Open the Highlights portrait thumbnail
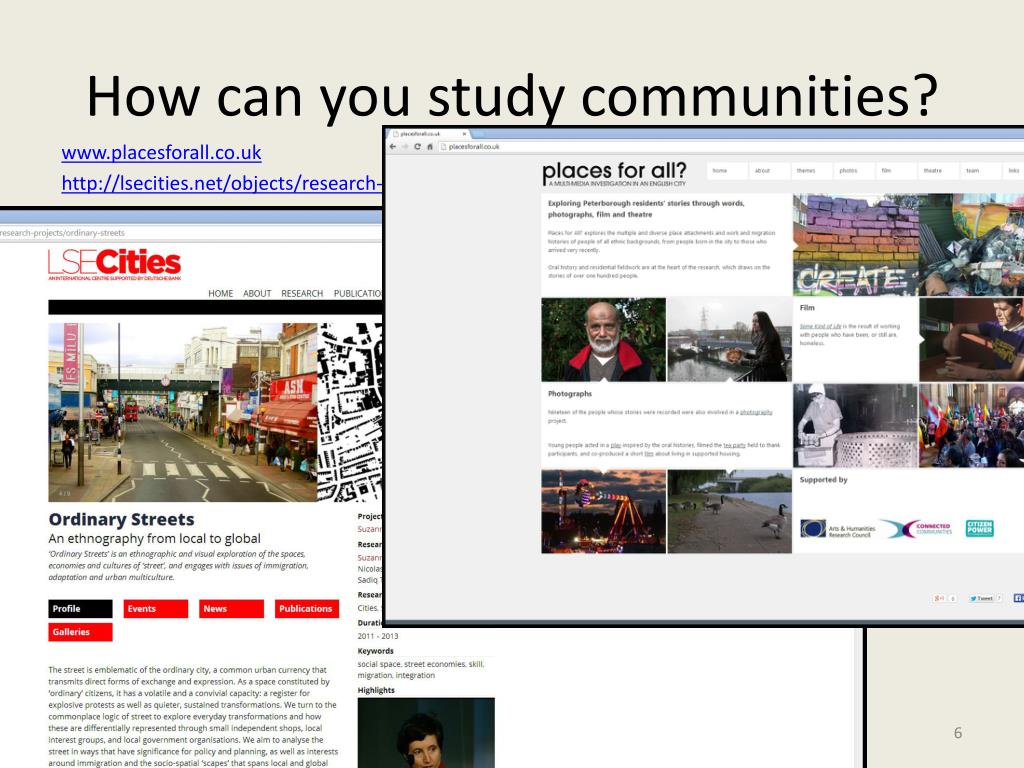1024x768 pixels. click(x=426, y=733)
